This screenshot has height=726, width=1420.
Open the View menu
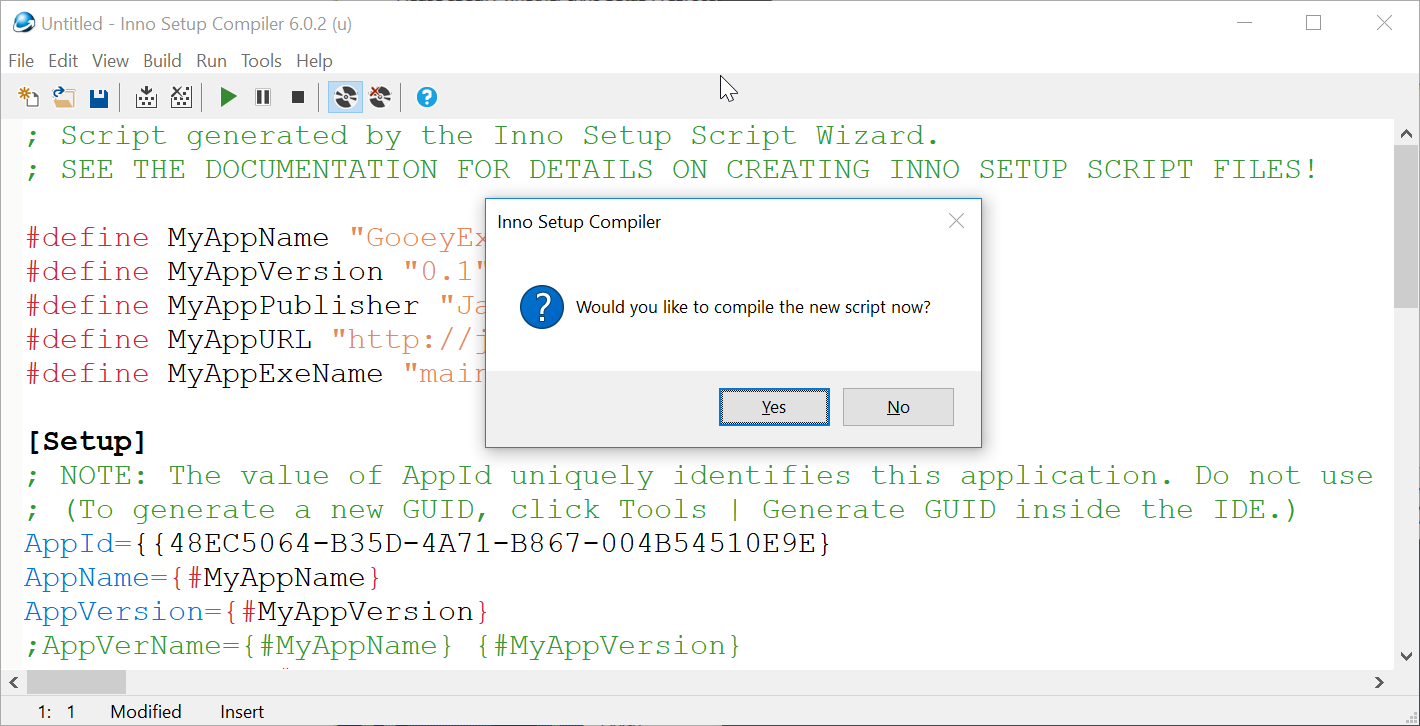110,61
